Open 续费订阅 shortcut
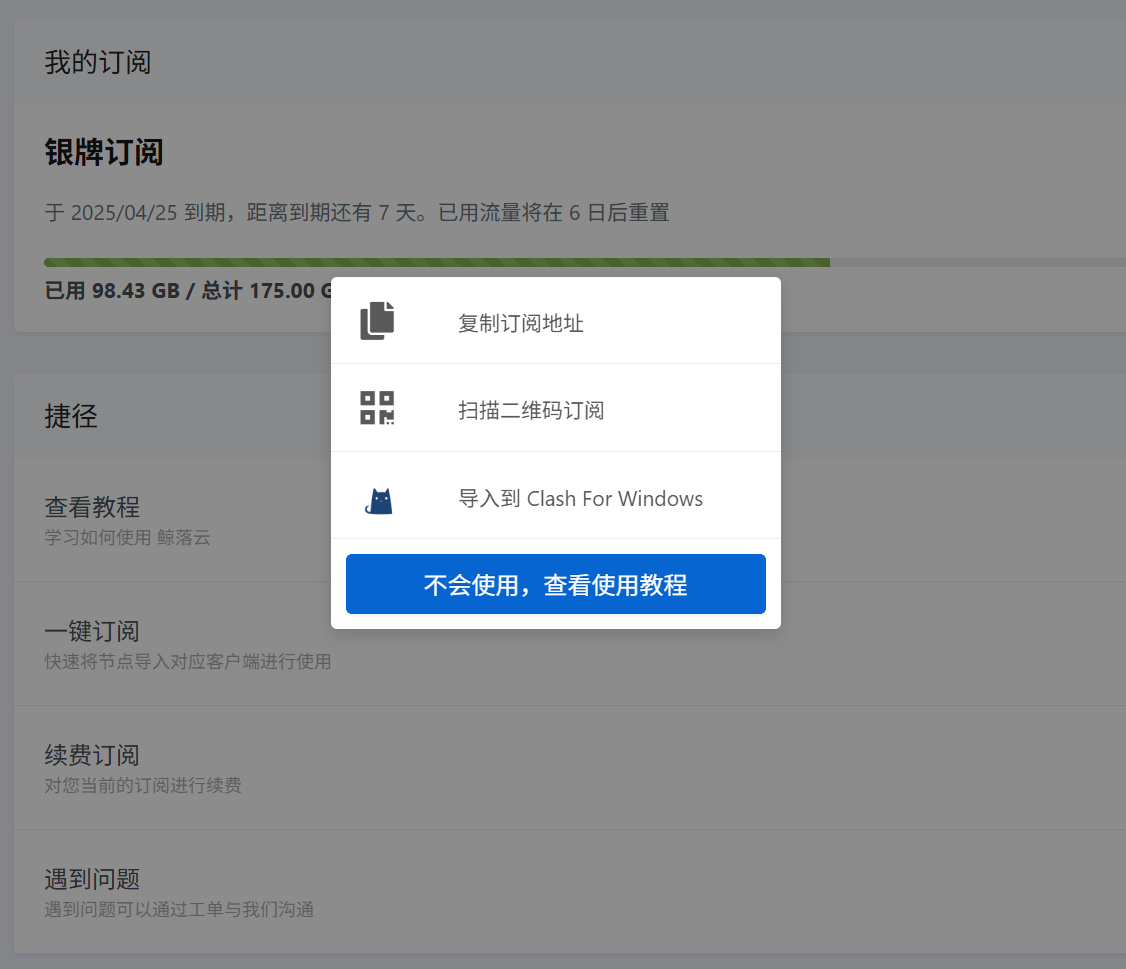The width and height of the screenshot is (1126, 969). click(x=92, y=755)
